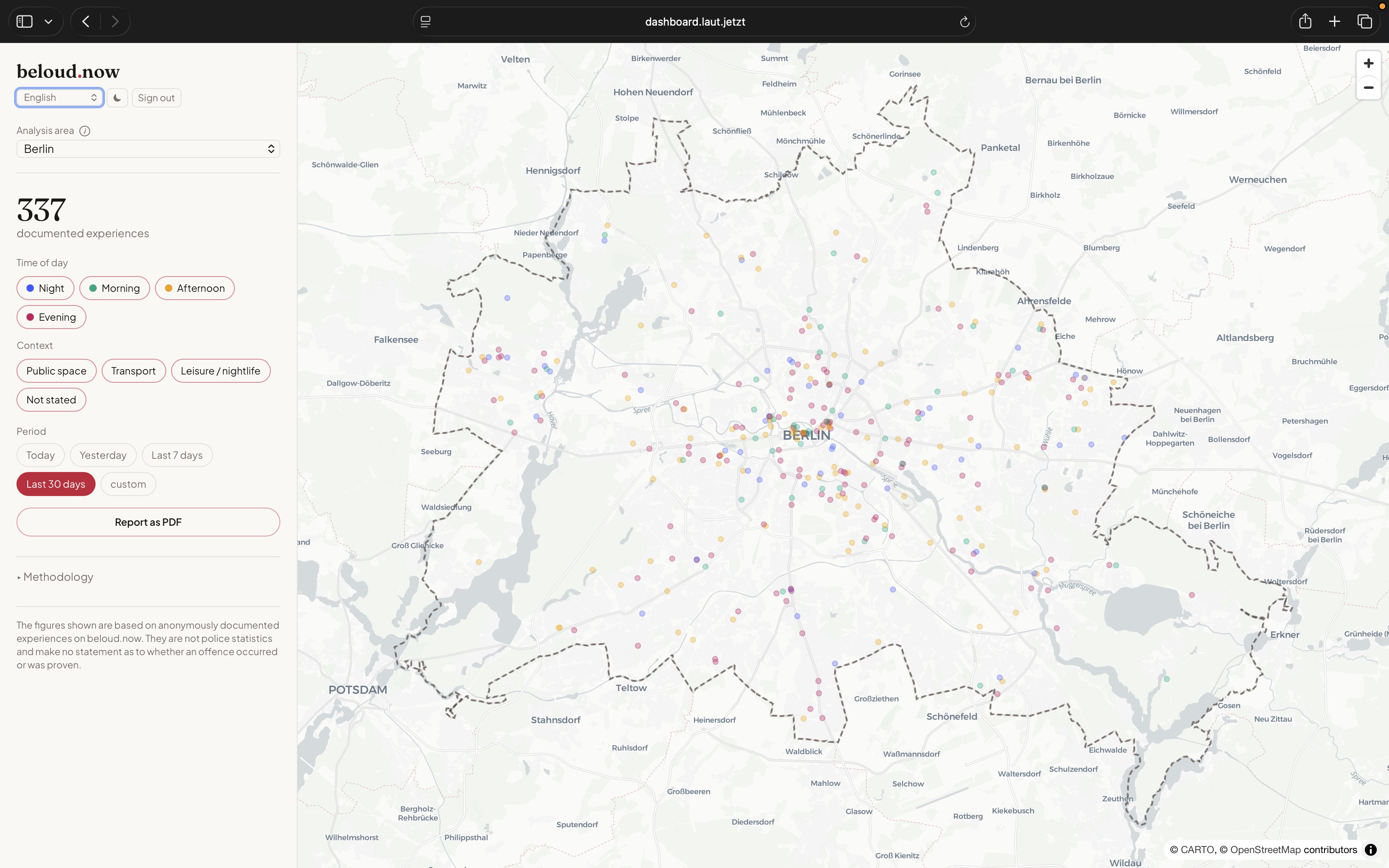Zoom out on the map
Image resolution: width=1389 pixels, height=868 pixels.
pyautogui.click(x=1368, y=88)
